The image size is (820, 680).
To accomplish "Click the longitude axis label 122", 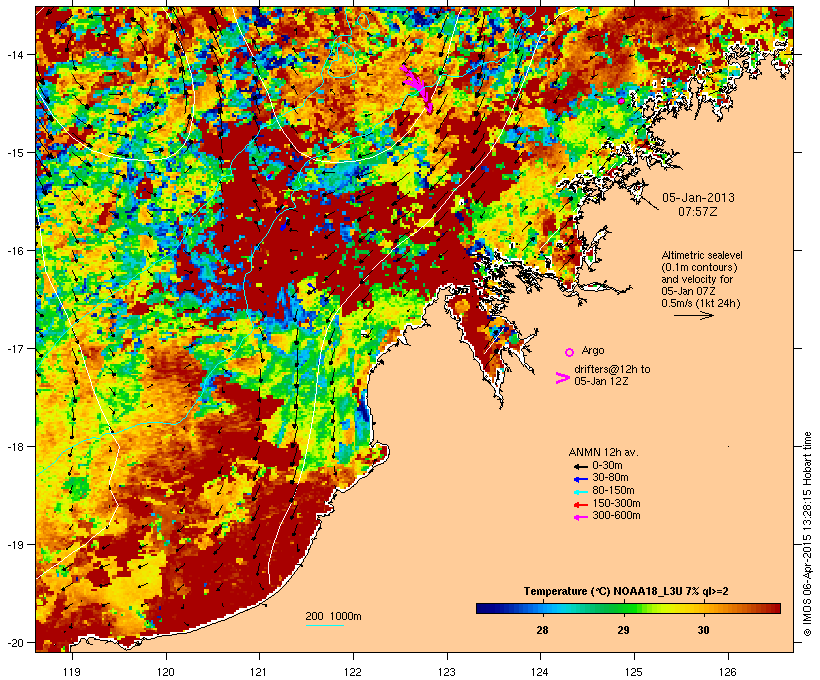I will (353, 672).
